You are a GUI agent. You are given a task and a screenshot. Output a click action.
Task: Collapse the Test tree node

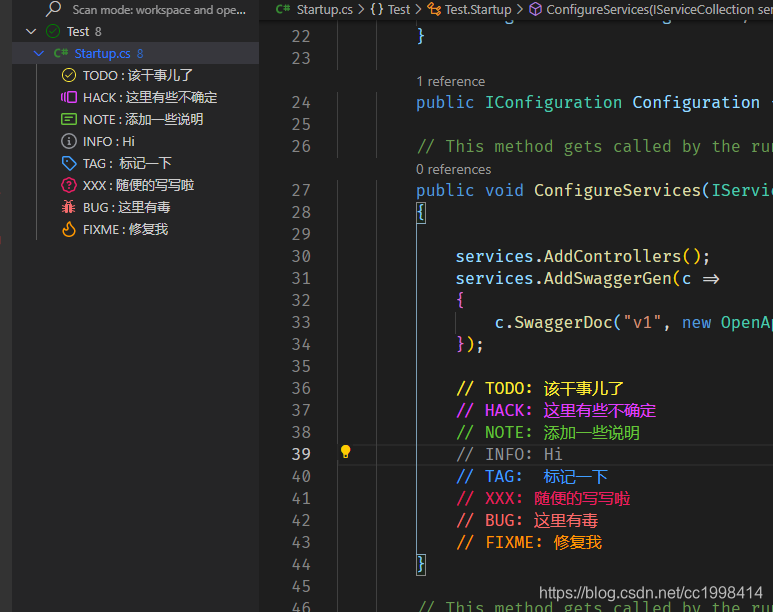pos(31,32)
